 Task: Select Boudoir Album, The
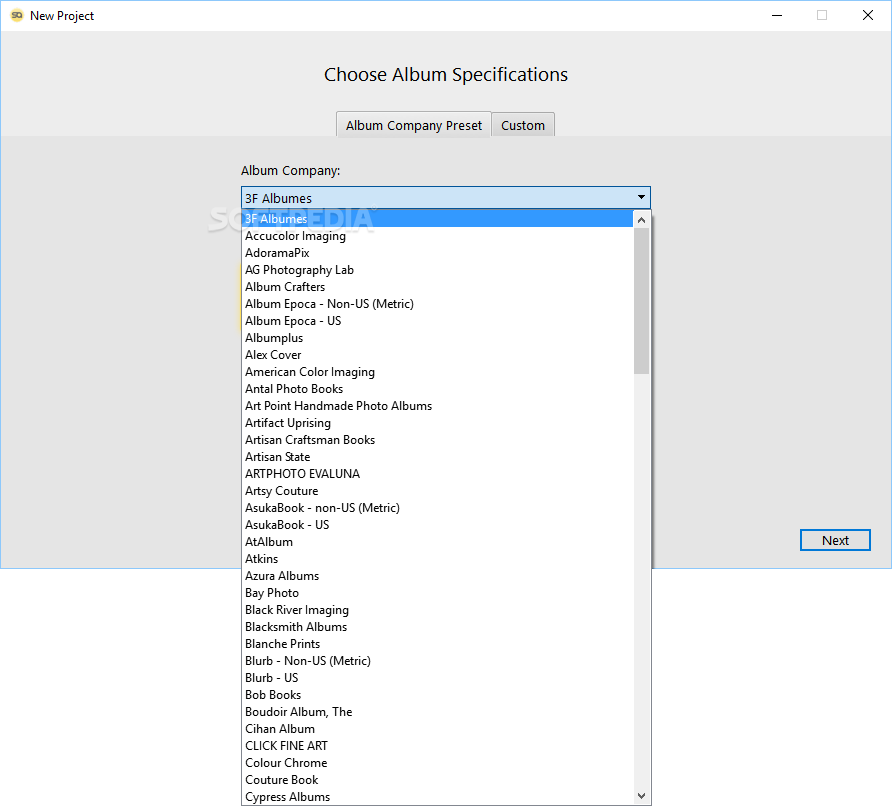(437, 712)
